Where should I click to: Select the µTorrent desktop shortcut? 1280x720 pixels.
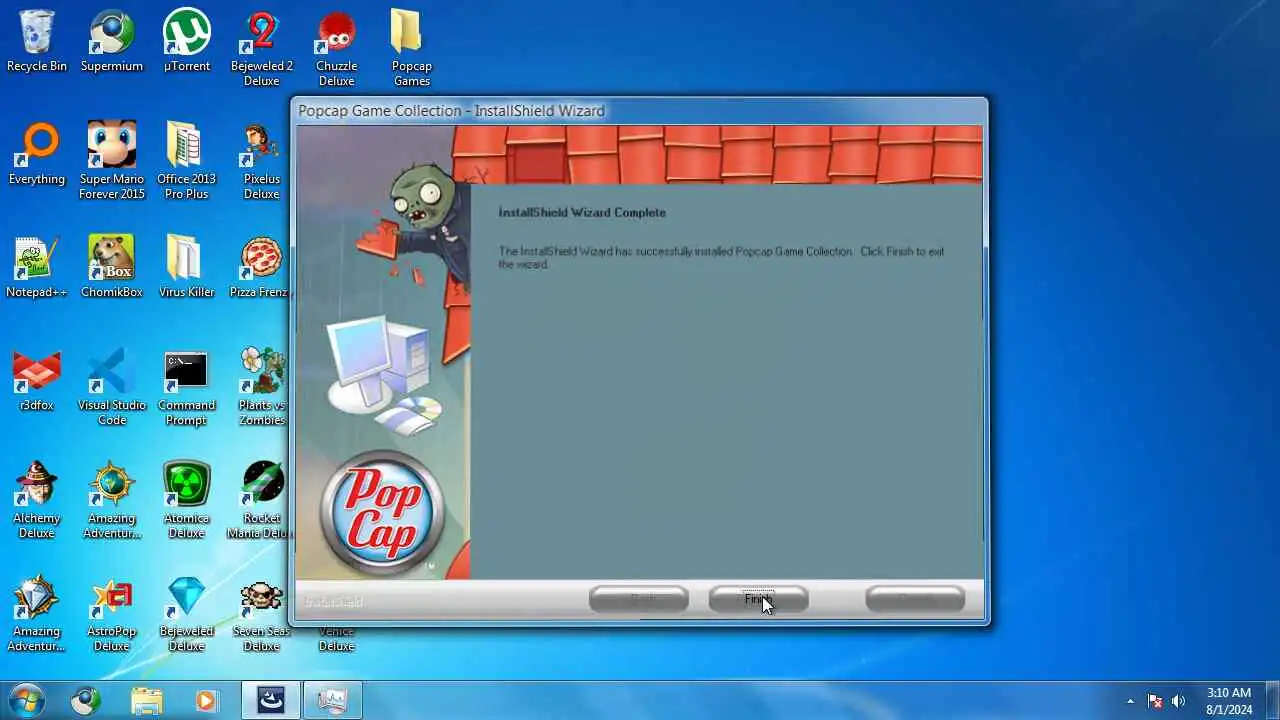pos(187,42)
